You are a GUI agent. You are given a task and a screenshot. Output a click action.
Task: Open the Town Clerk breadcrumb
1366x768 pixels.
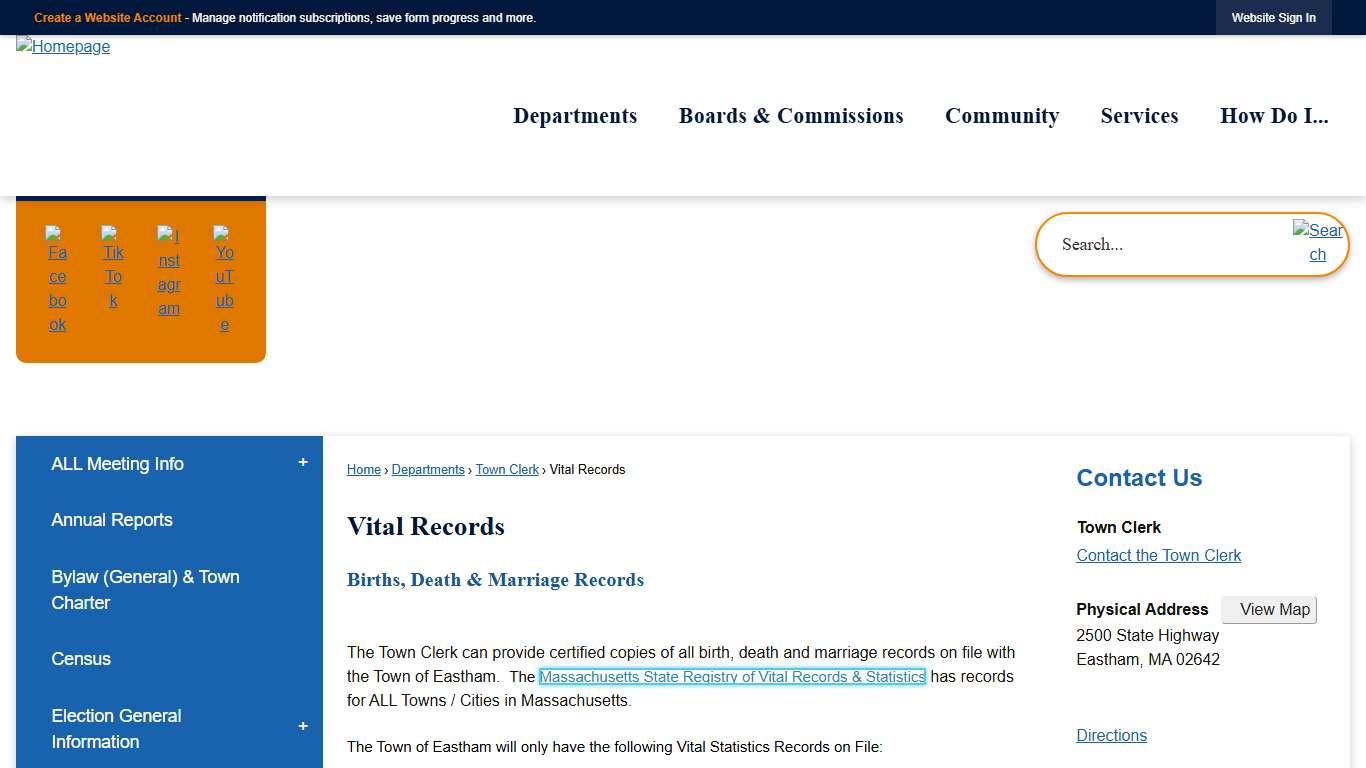click(507, 469)
